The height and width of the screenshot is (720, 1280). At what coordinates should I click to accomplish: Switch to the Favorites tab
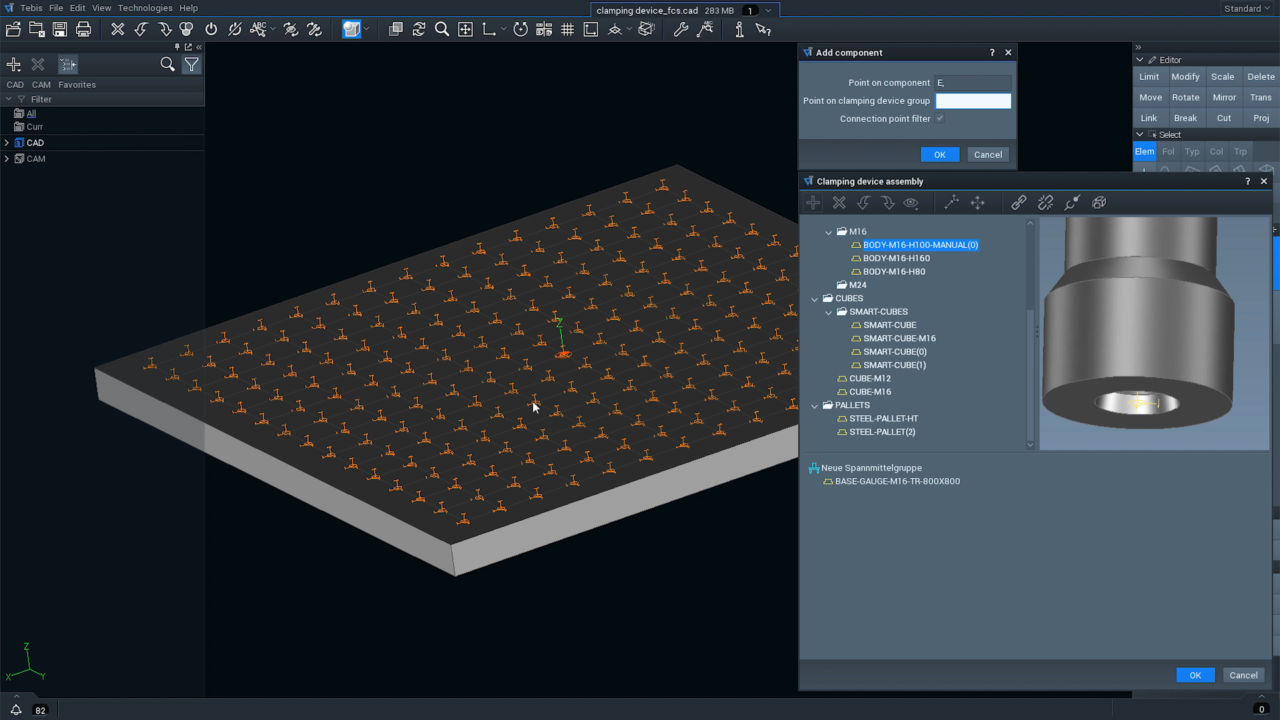[77, 85]
